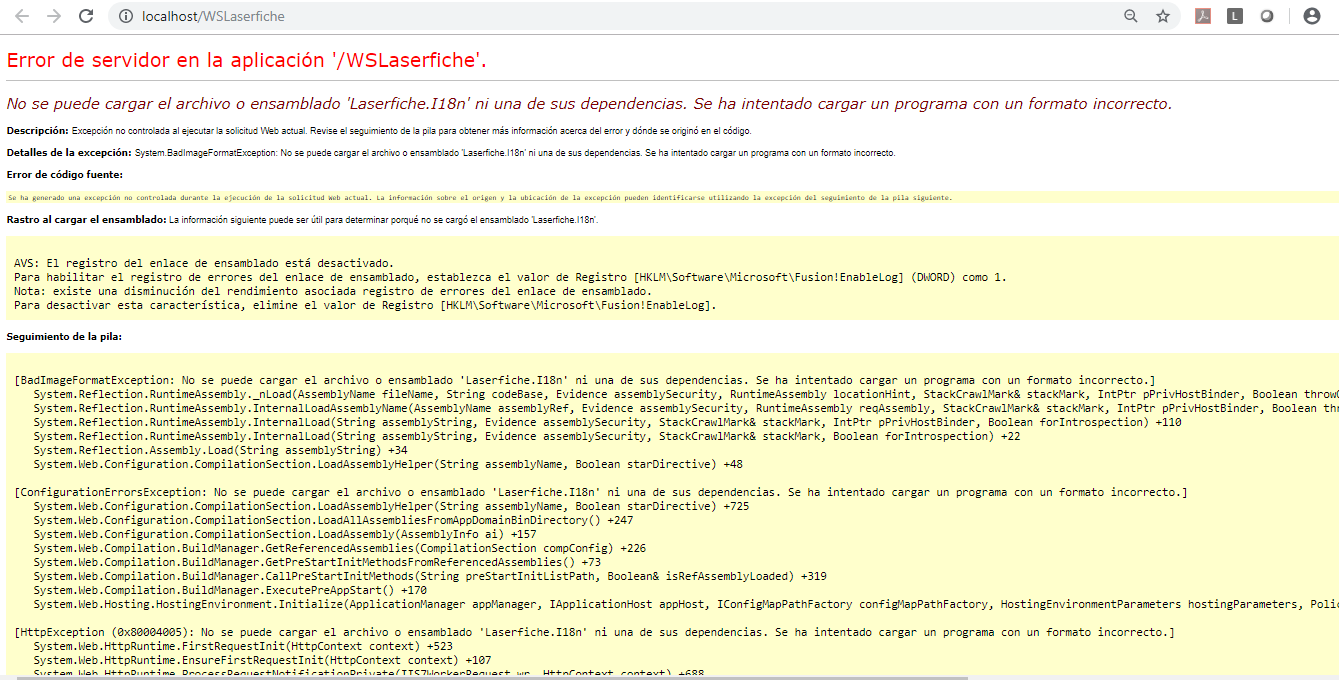Click heading 'Error de servidor en la aplicación'
The image size is (1339, 680).
(x=246, y=60)
